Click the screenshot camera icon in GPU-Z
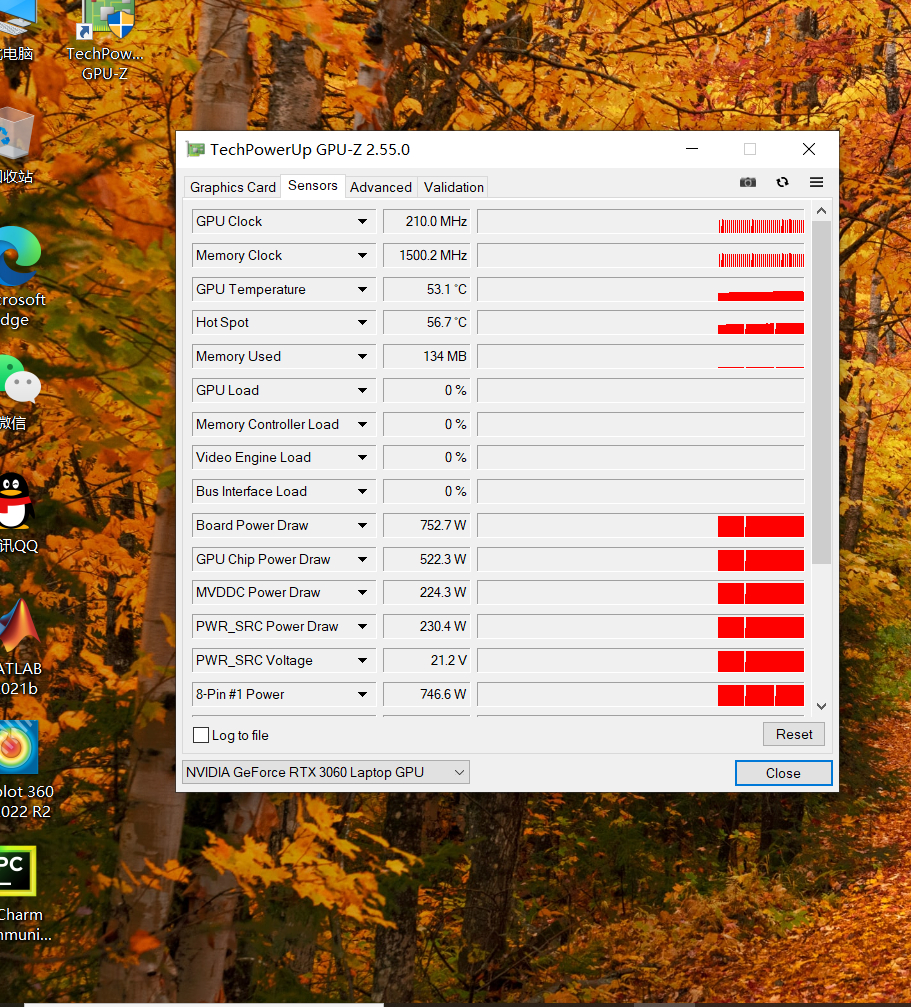Image resolution: width=911 pixels, height=1007 pixels. tap(747, 182)
